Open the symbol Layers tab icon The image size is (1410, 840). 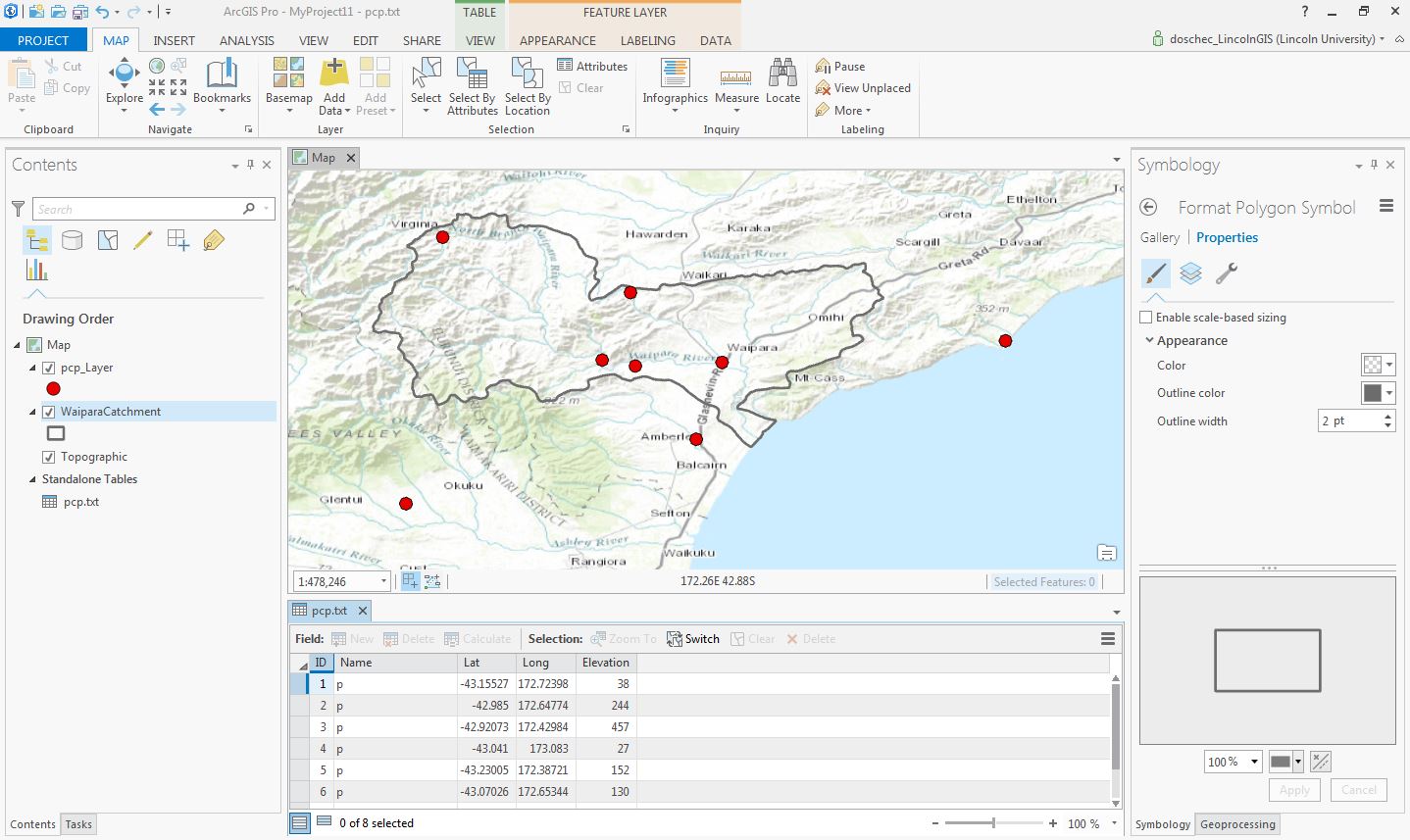click(x=1190, y=273)
